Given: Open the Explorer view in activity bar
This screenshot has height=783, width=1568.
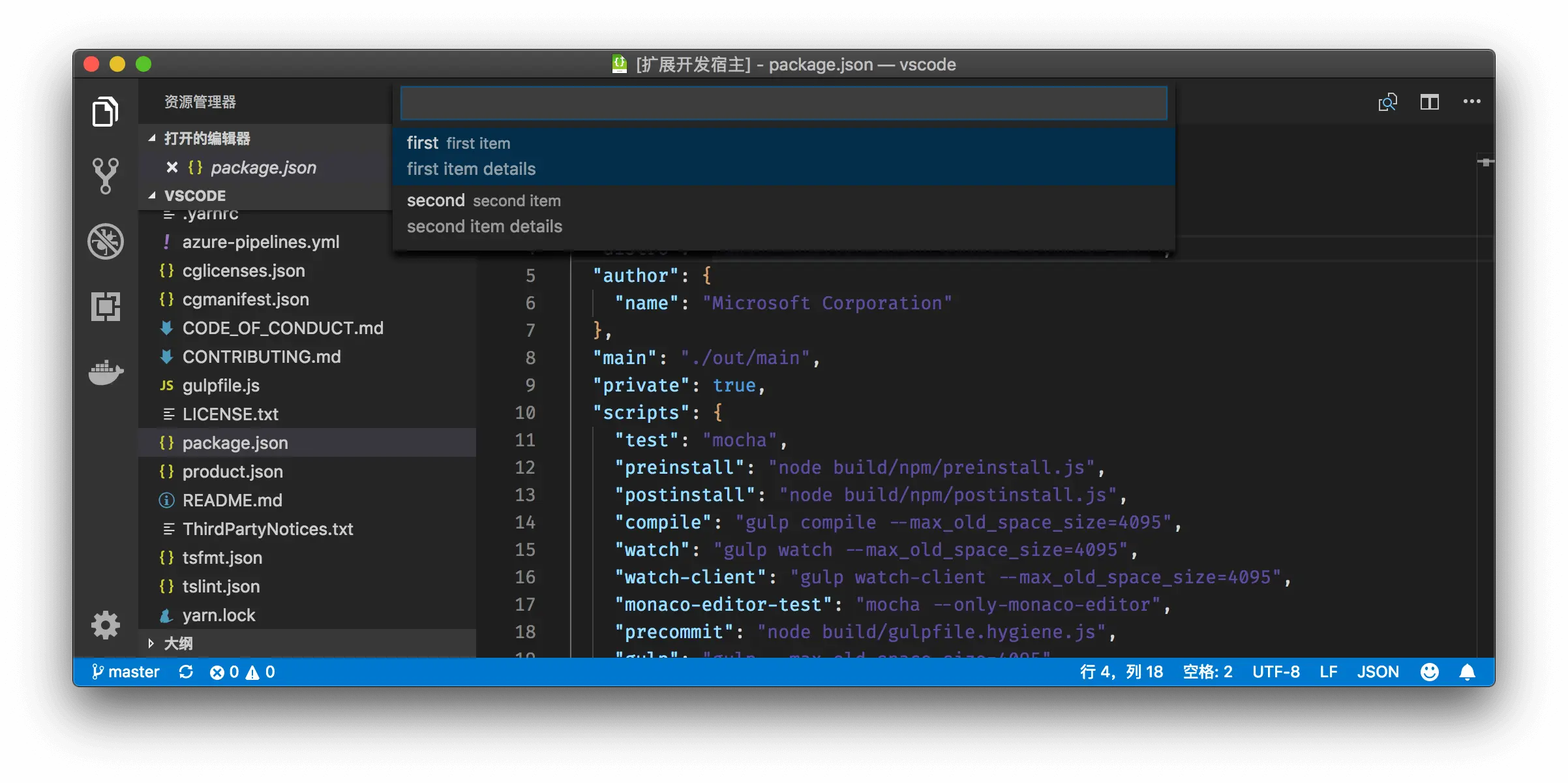Looking at the screenshot, I should pos(105,112).
